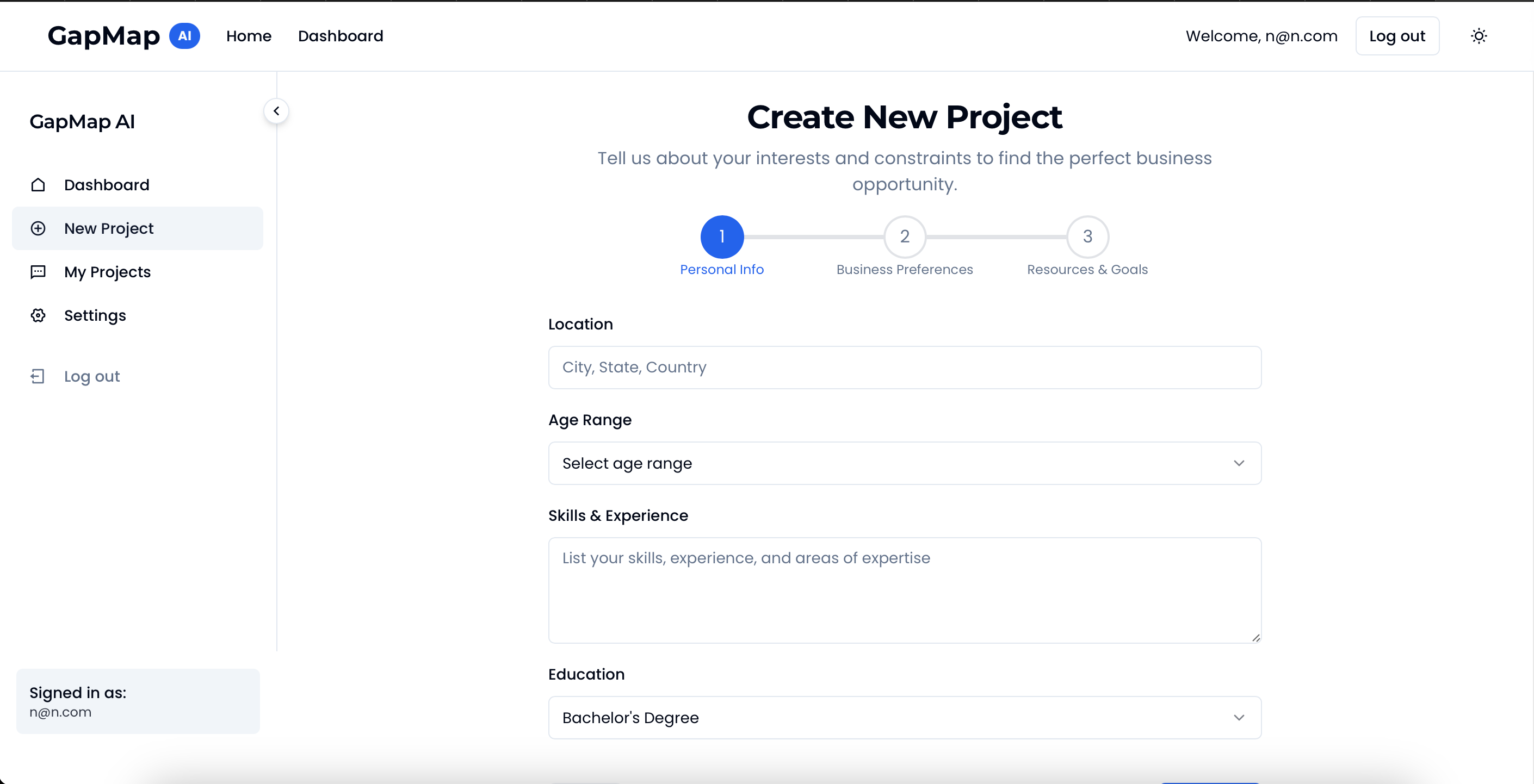Select step 2 Business Preferences circle
Image resolution: width=1534 pixels, height=784 pixels.
(x=905, y=237)
